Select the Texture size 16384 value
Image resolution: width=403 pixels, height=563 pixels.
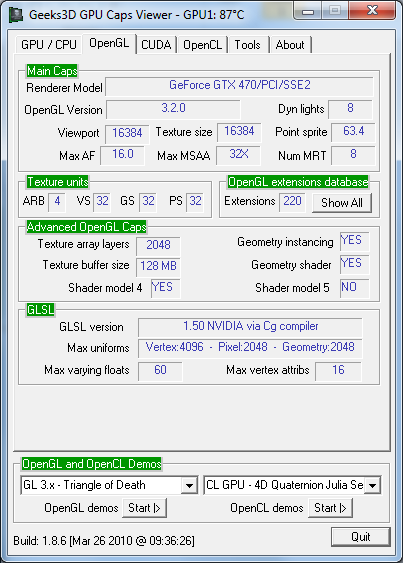point(239,132)
